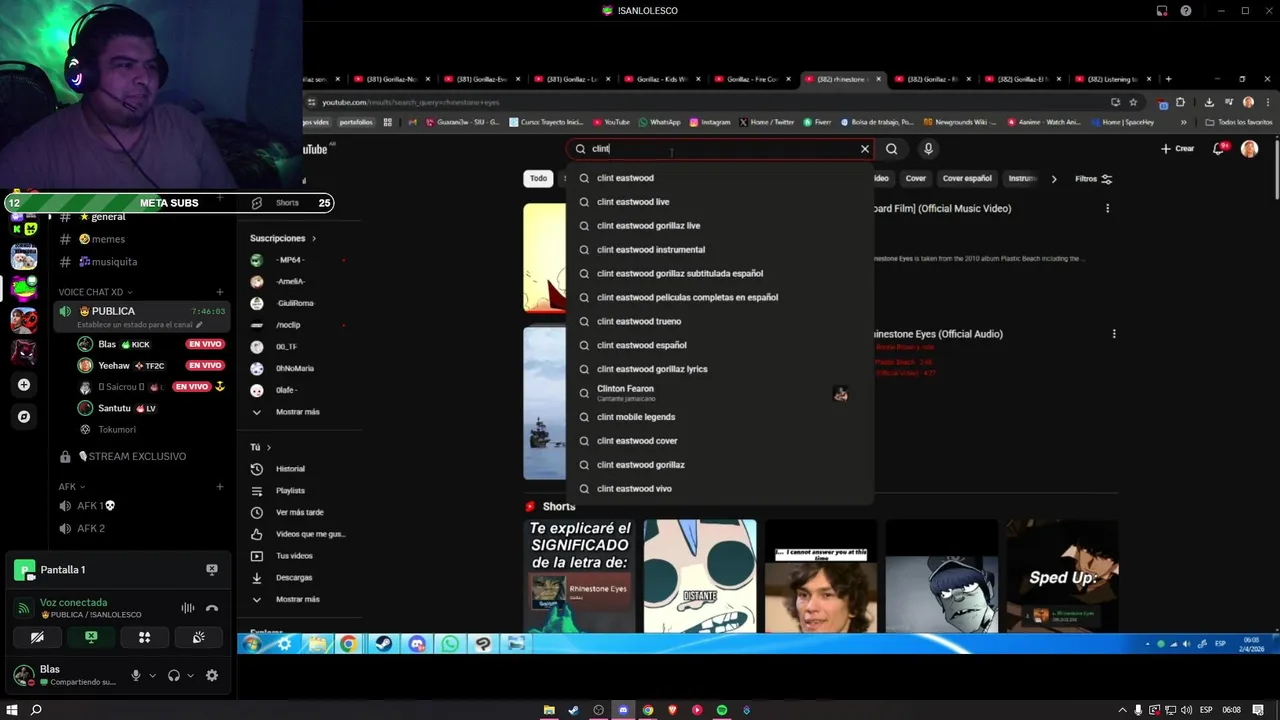This screenshot has width=1280, height=720.
Task: Open Discord output device dropdown arrow
Action: (x=190, y=676)
